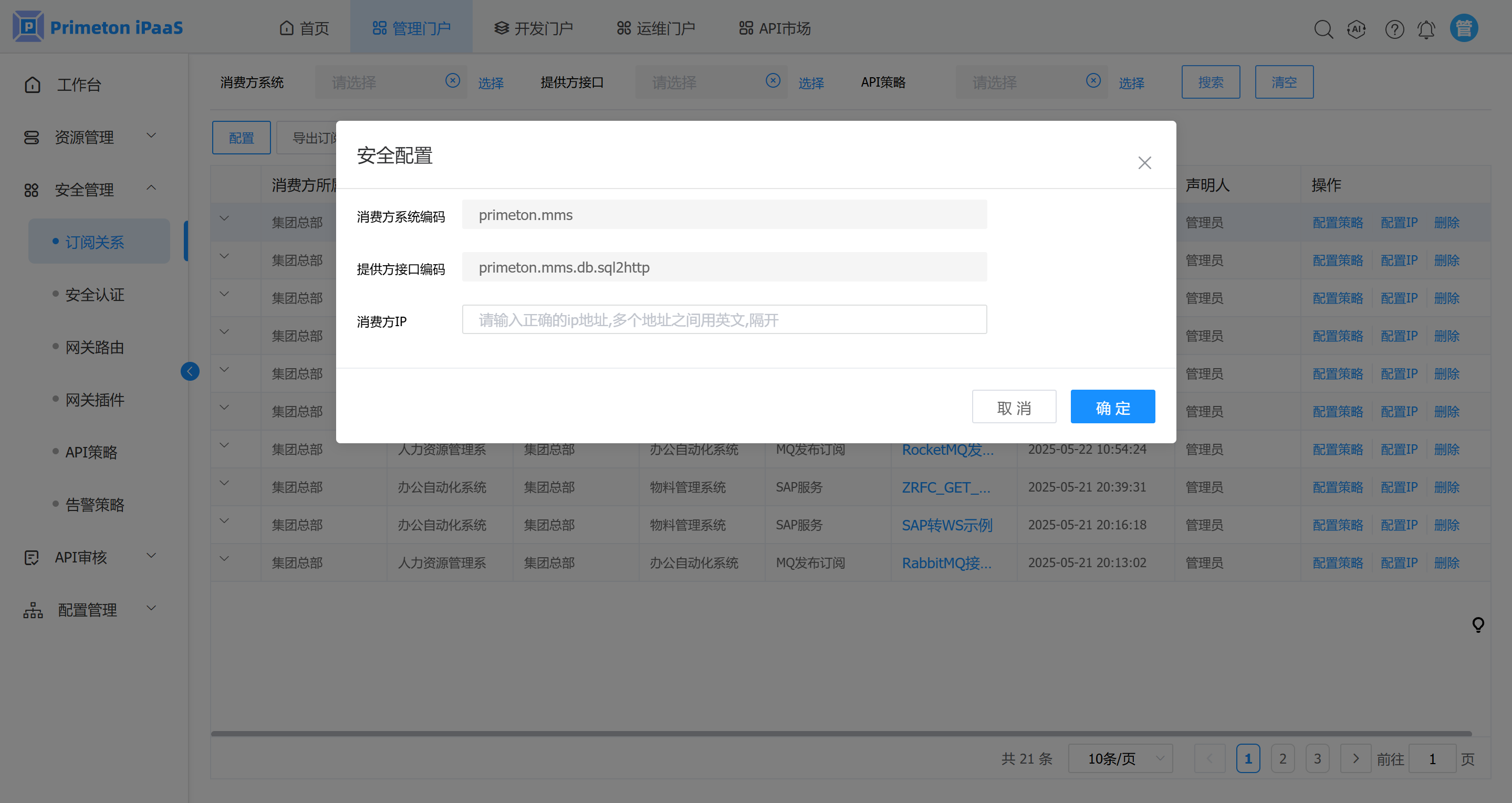The height and width of the screenshot is (803, 1512).
Task: Expand the RabbitMQ接 table row
Action: click(x=224, y=559)
